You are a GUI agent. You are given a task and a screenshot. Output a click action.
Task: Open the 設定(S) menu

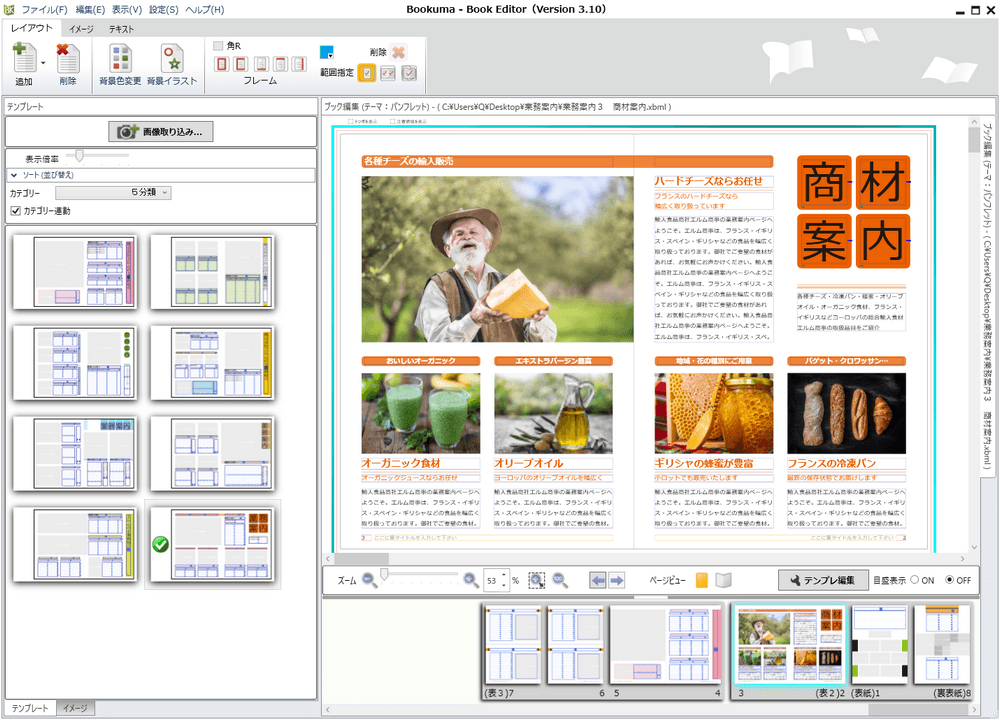click(x=163, y=10)
